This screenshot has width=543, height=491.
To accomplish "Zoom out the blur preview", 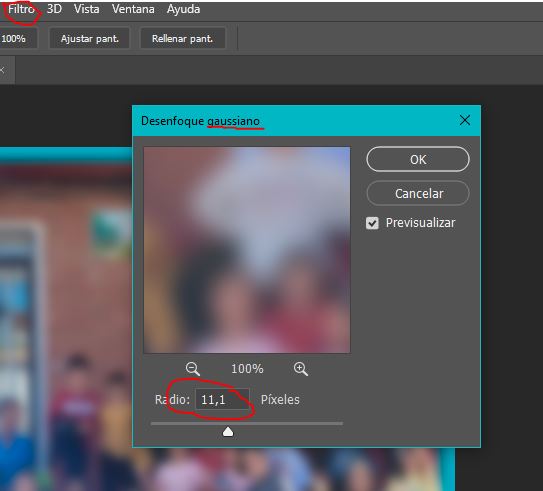I will (193, 369).
